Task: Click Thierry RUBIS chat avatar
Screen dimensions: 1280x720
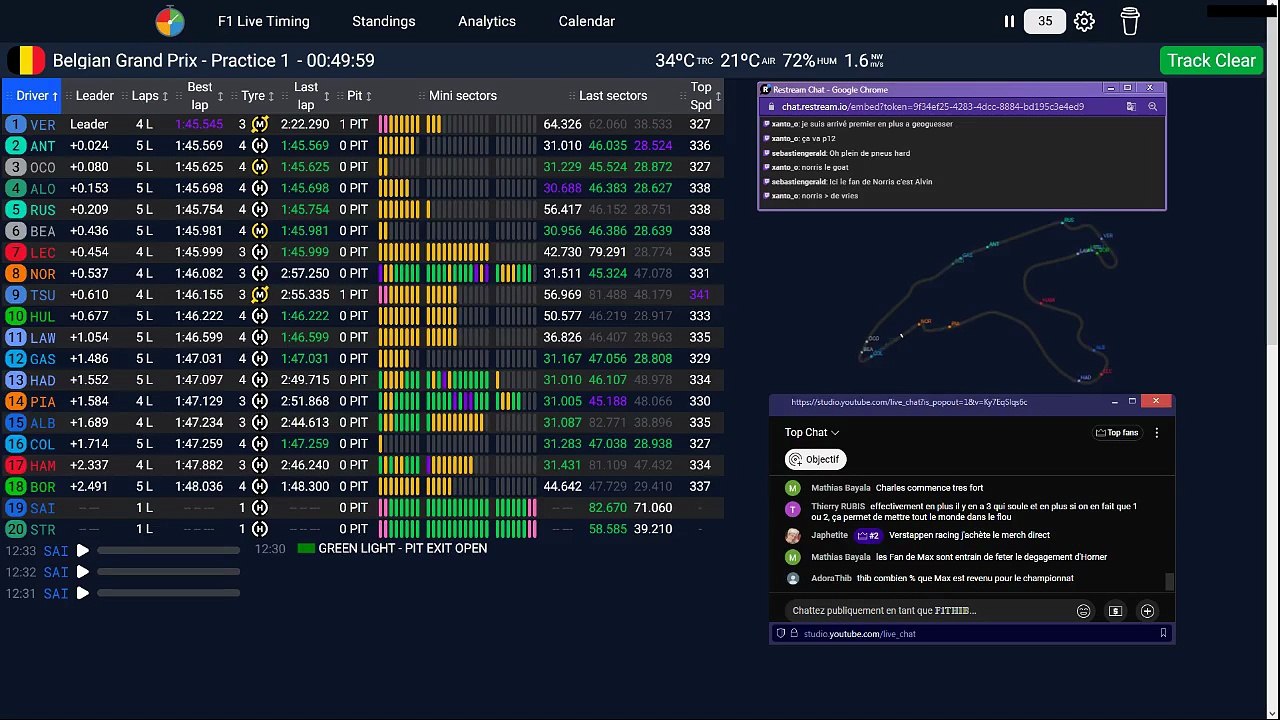Action: pyautogui.click(x=793, y=509)
